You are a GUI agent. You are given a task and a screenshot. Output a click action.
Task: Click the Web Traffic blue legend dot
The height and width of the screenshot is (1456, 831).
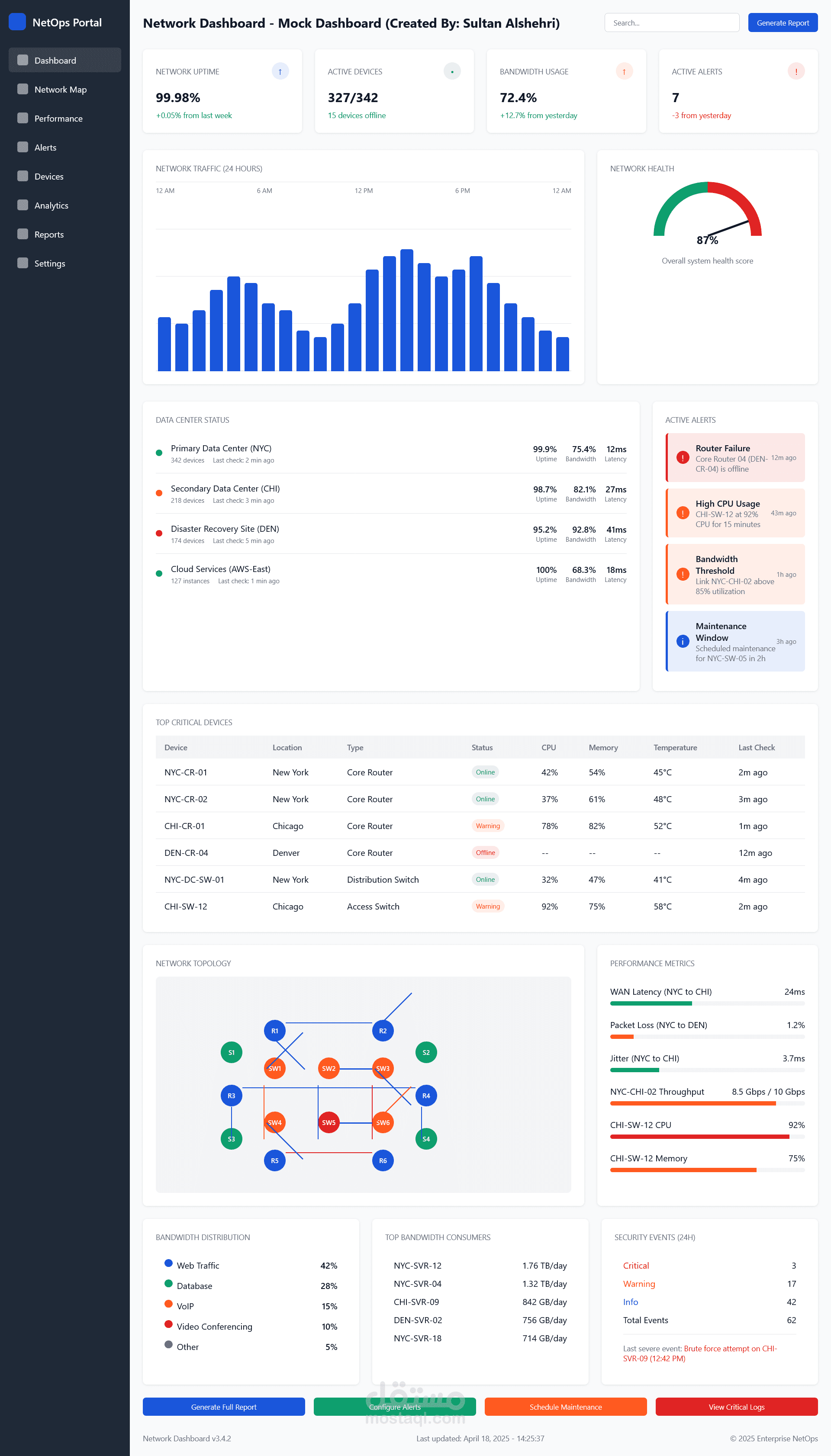[168, 1263]
